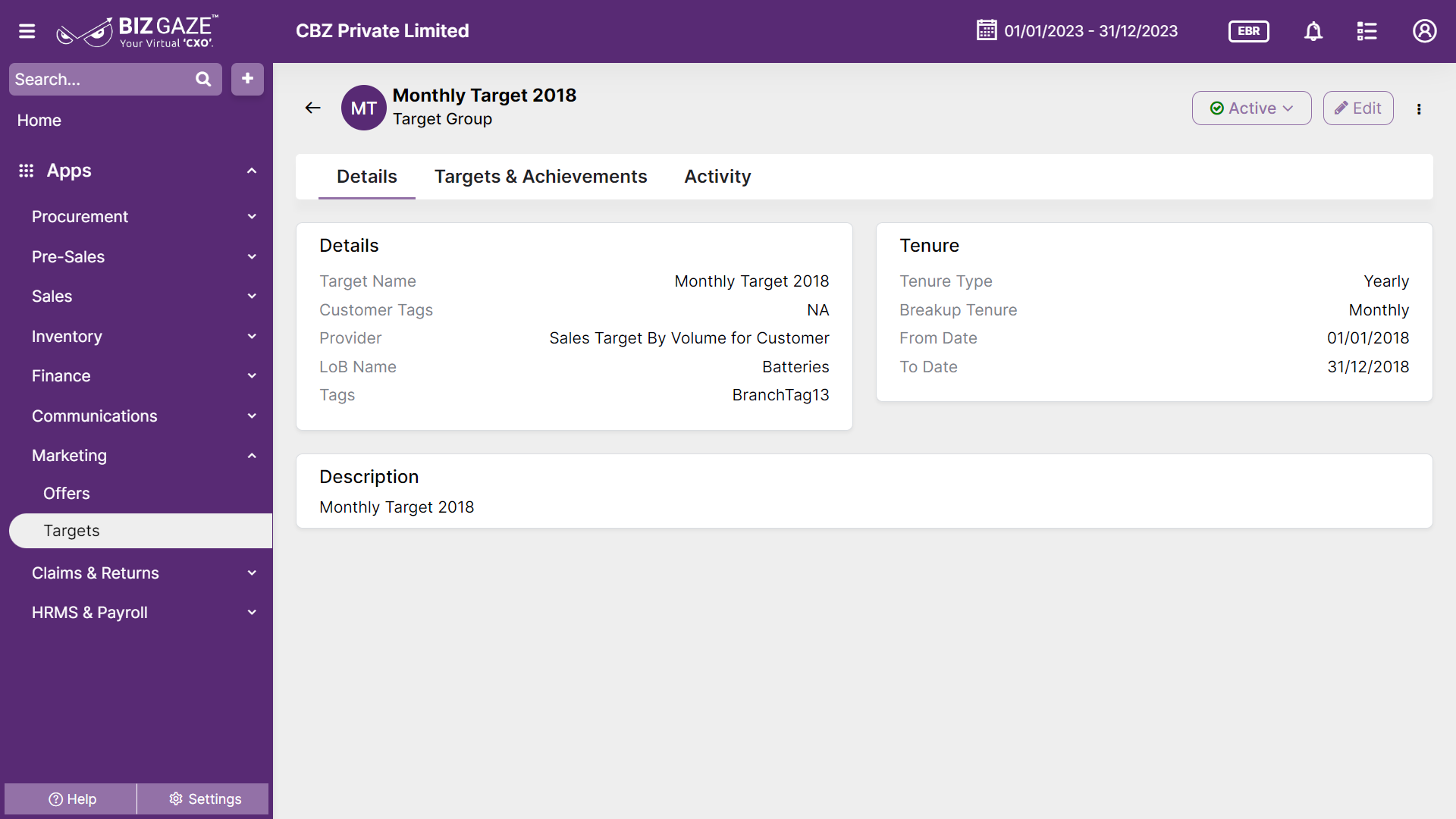Viewport: 1456px width, 819px height.
Task: Click the MT avatar circle
Action: [x=364, y=108]
